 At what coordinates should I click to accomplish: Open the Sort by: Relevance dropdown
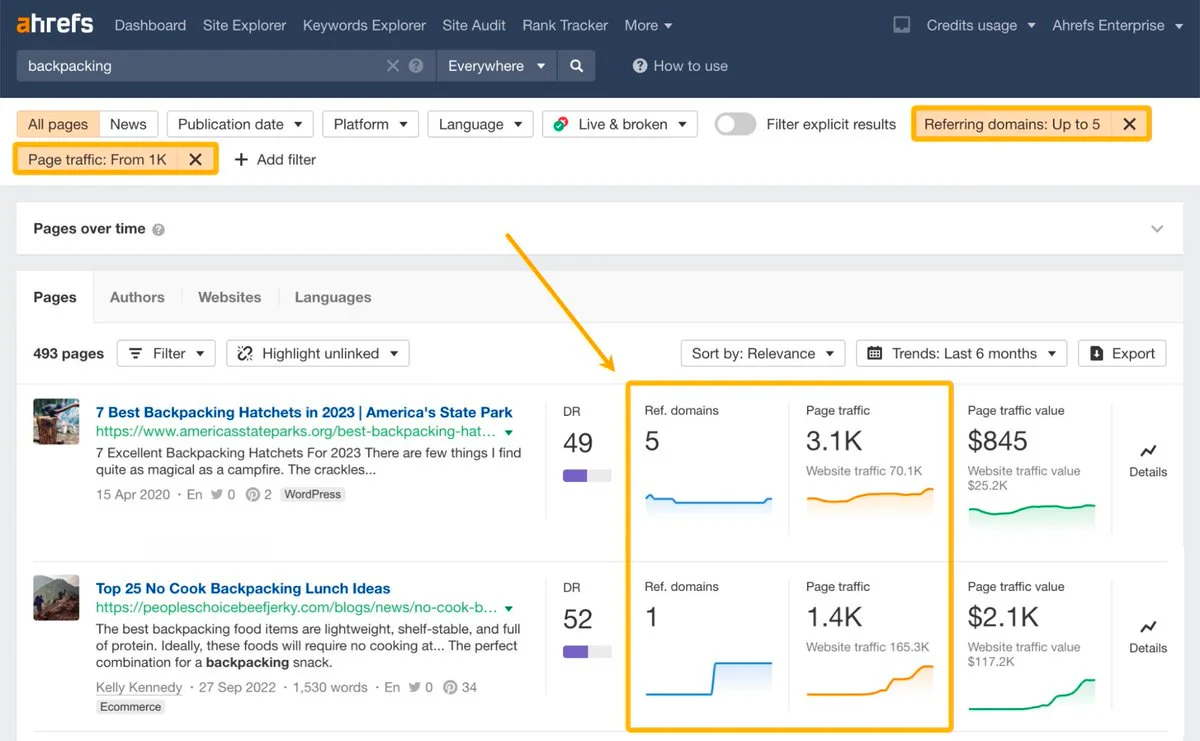click(x=762, y=353)
